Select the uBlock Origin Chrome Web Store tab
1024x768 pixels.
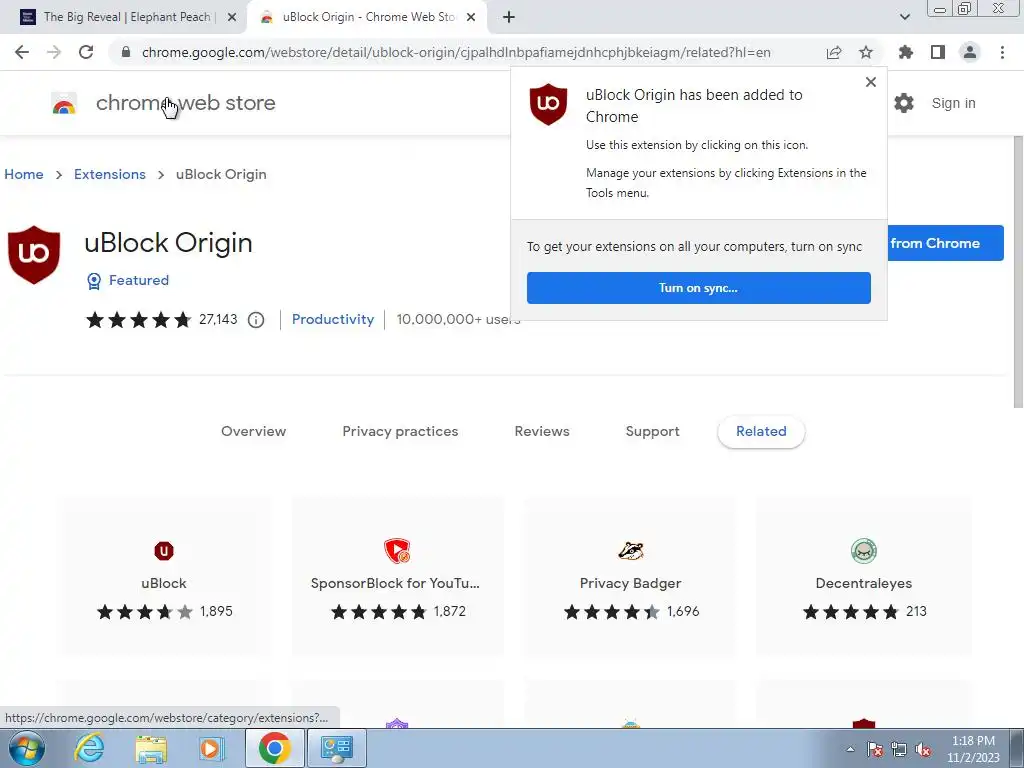368,17
